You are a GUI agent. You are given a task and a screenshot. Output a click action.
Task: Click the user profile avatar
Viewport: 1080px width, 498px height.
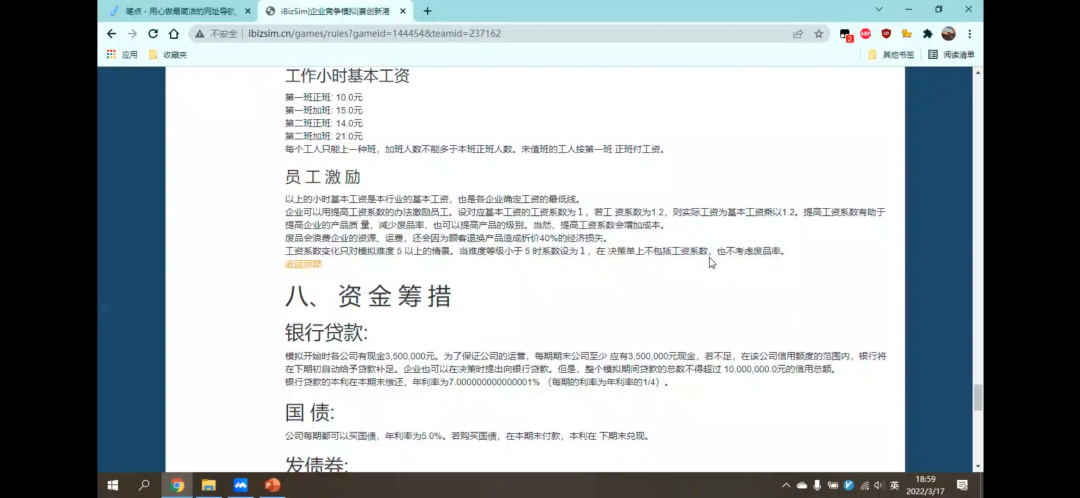click(948, 33)
